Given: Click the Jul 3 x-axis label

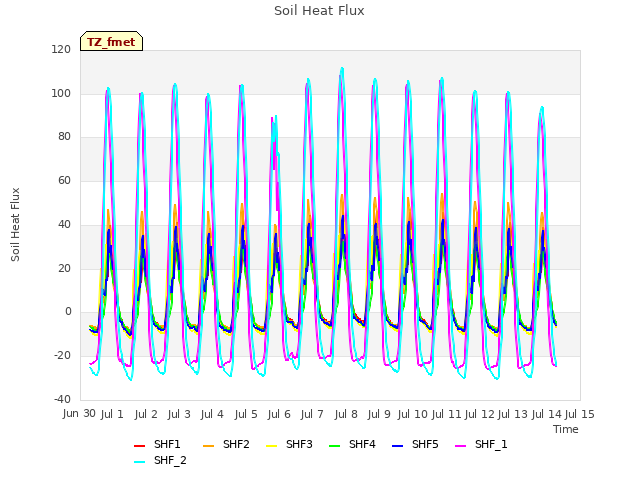Looking at the screenshot, I should [179, 415].
